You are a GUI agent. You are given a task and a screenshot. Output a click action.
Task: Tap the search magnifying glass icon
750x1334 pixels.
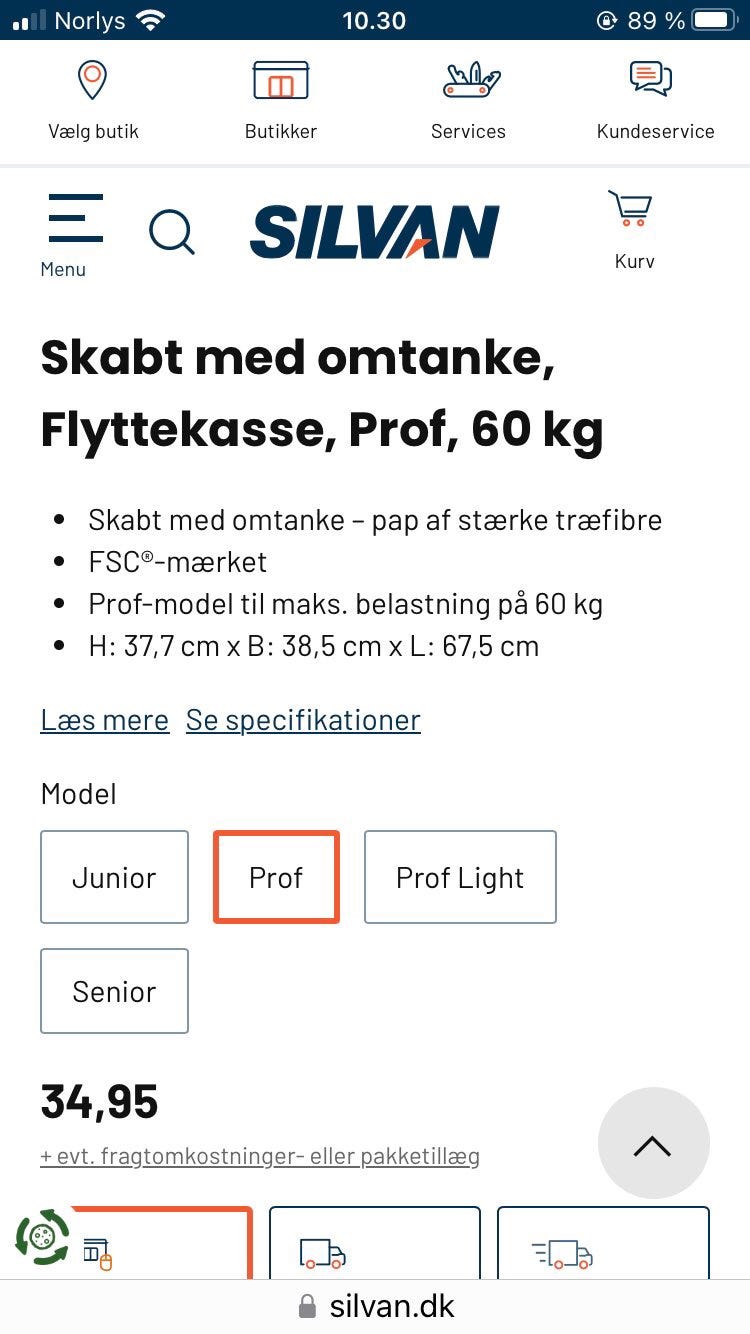tap(172, 233)
